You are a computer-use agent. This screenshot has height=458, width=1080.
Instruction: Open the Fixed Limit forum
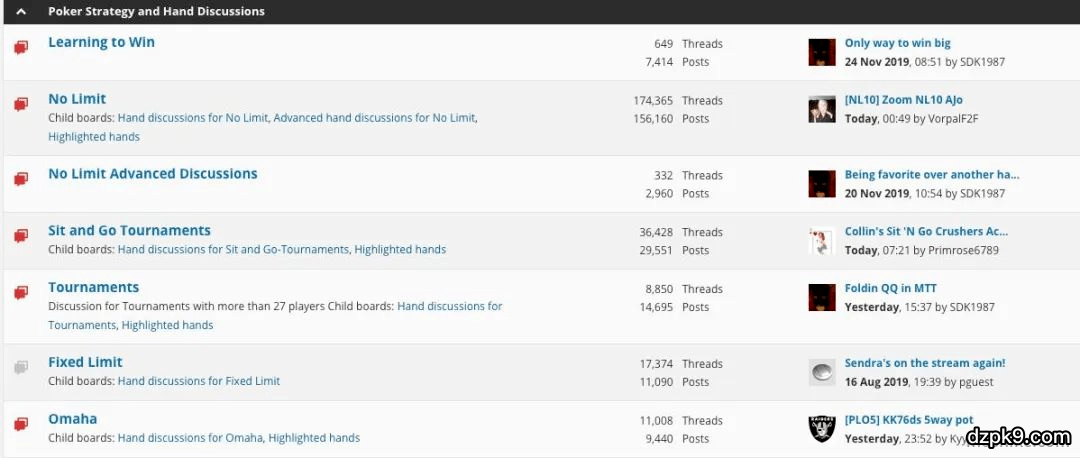point(85,362)
